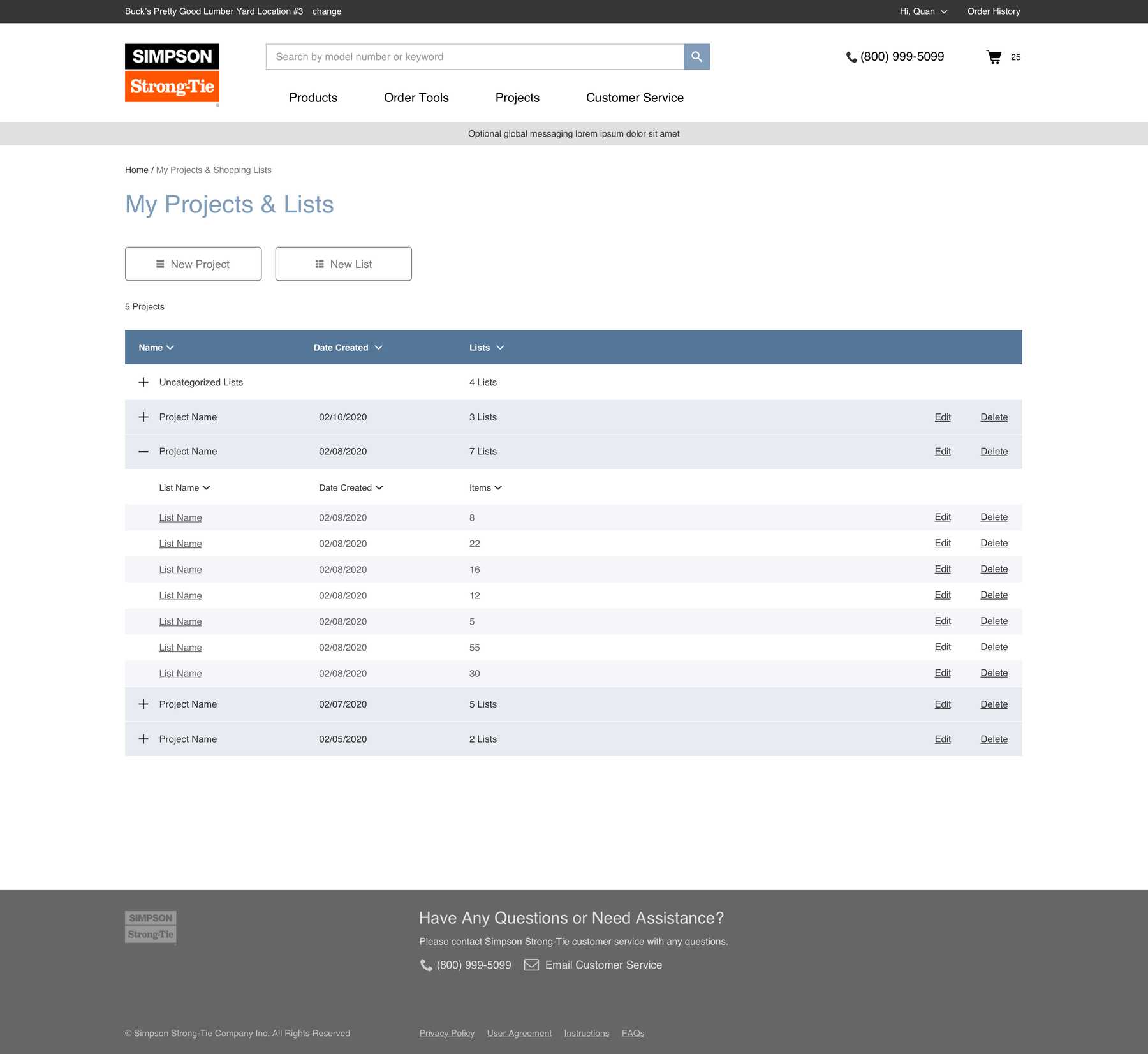The image size is (1148, 1054).
Task: Expand the Uncategorized Lists row
Action: pos(143,382)
